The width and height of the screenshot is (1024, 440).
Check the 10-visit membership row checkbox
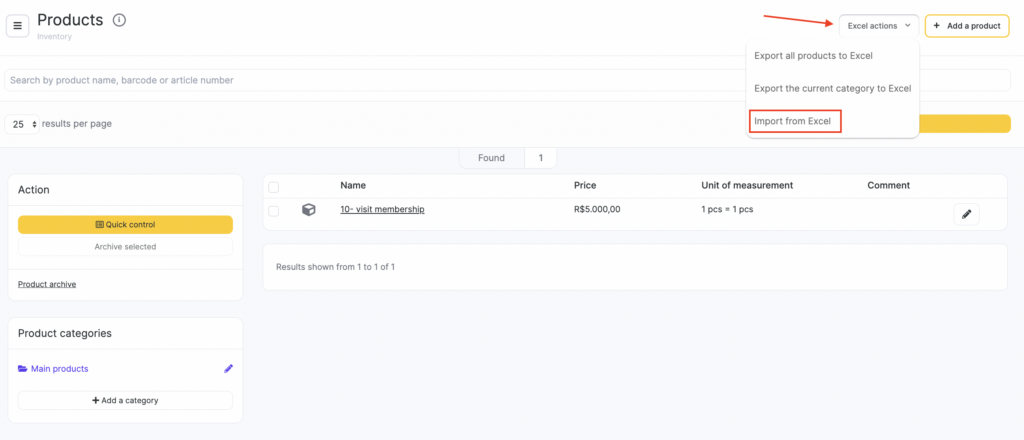pos(274,210)
